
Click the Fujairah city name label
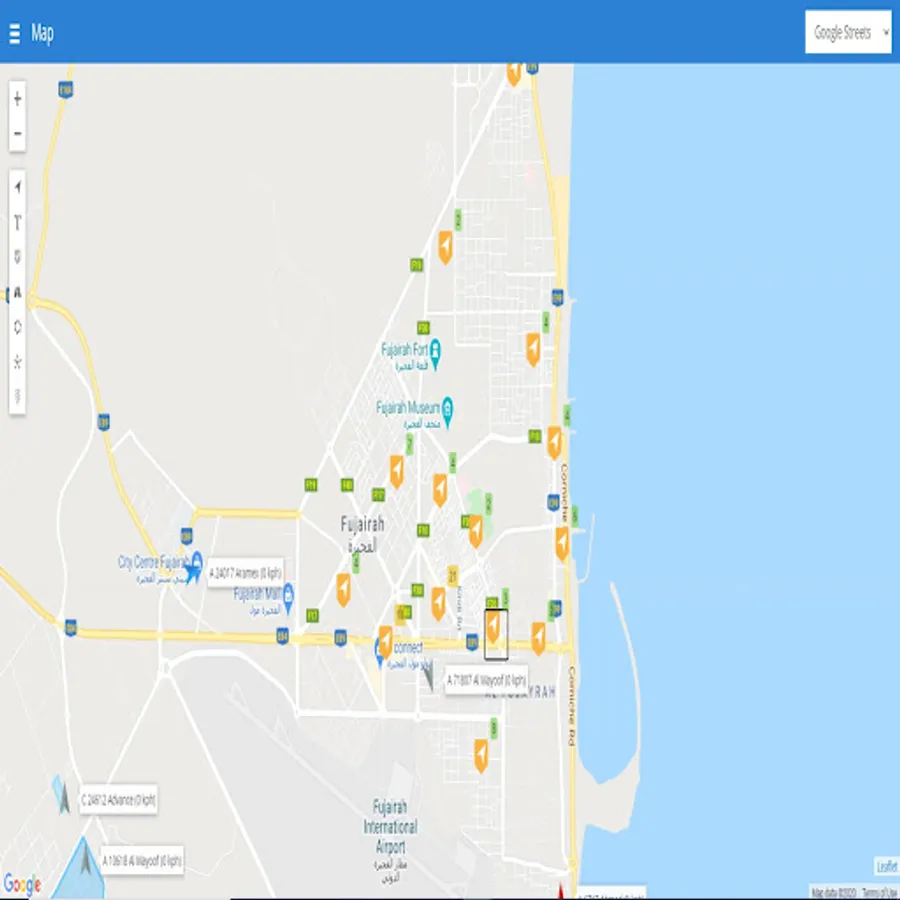tap(362, 524)
